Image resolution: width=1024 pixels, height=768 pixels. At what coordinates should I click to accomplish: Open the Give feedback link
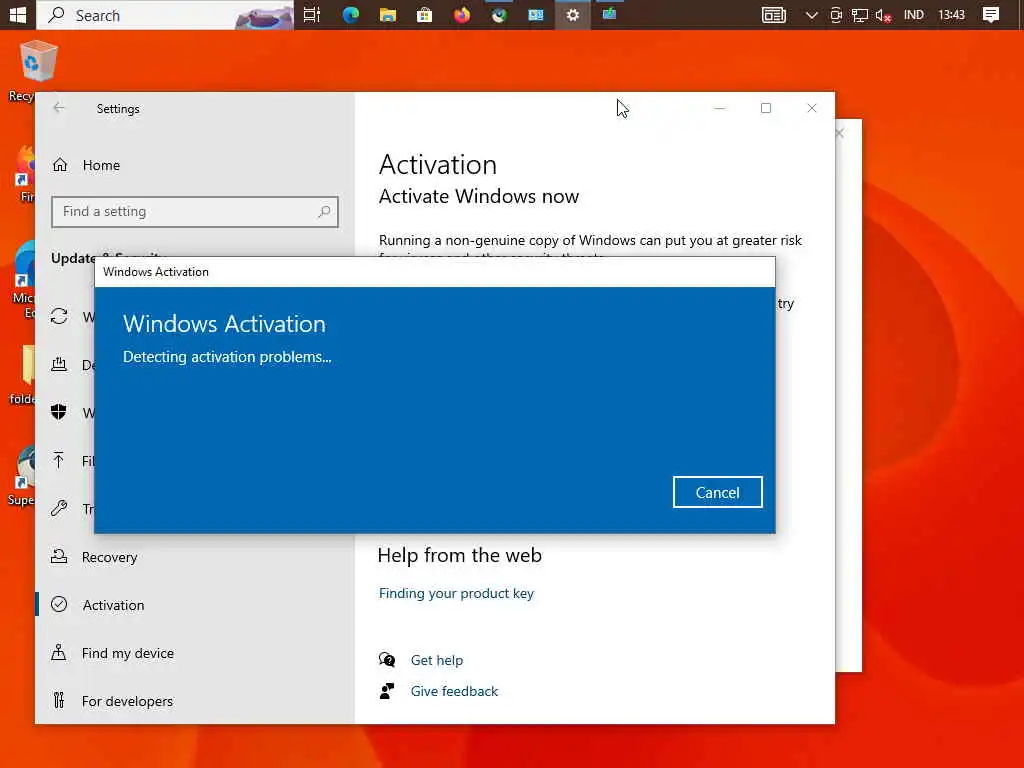[454, 691]
